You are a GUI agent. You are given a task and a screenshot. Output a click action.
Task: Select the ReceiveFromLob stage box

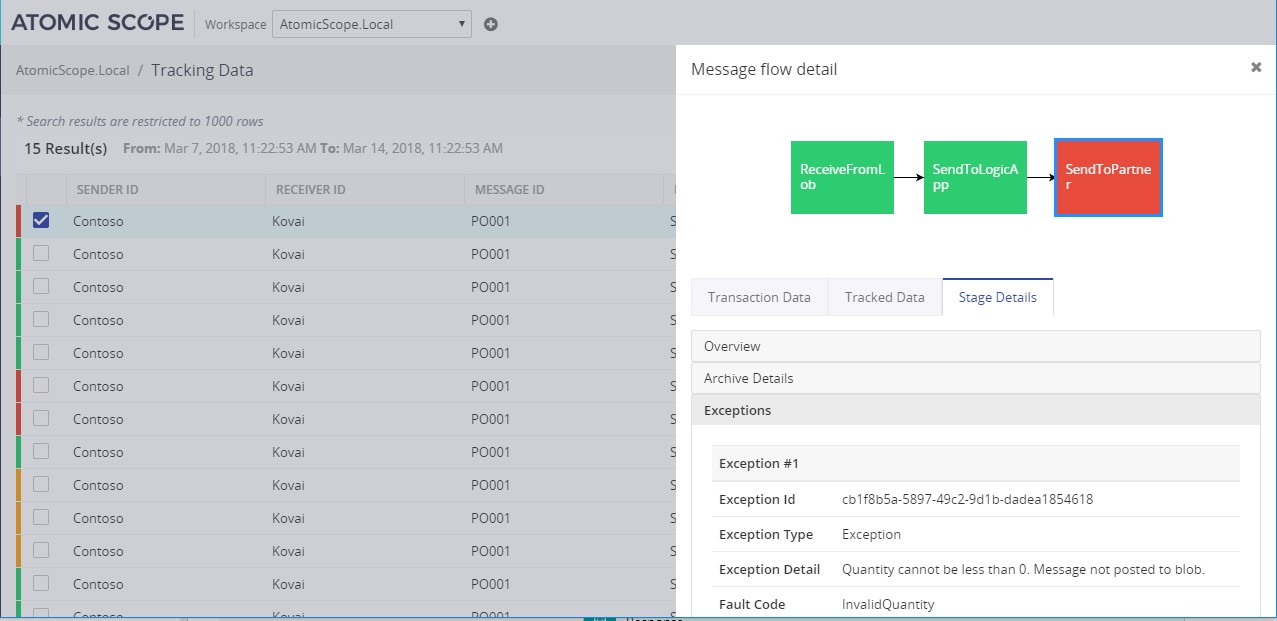click(842, 177)
